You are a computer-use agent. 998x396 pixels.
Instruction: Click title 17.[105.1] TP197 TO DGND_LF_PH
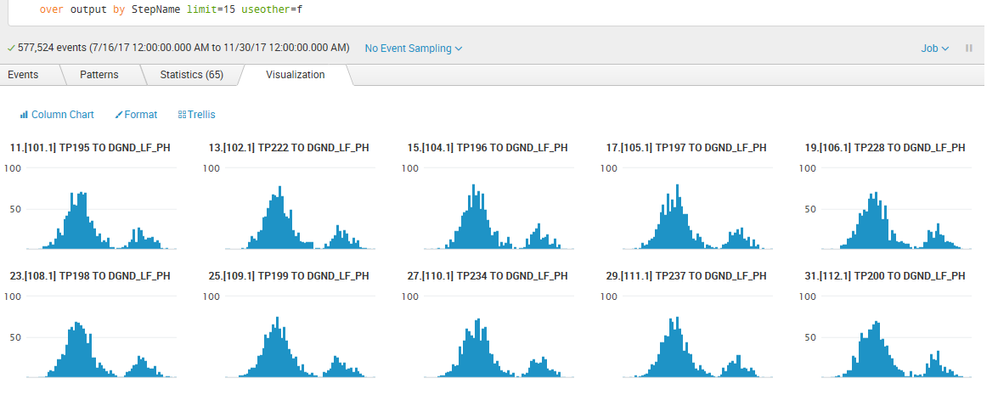pyautogui.click(x=686, y=148)
